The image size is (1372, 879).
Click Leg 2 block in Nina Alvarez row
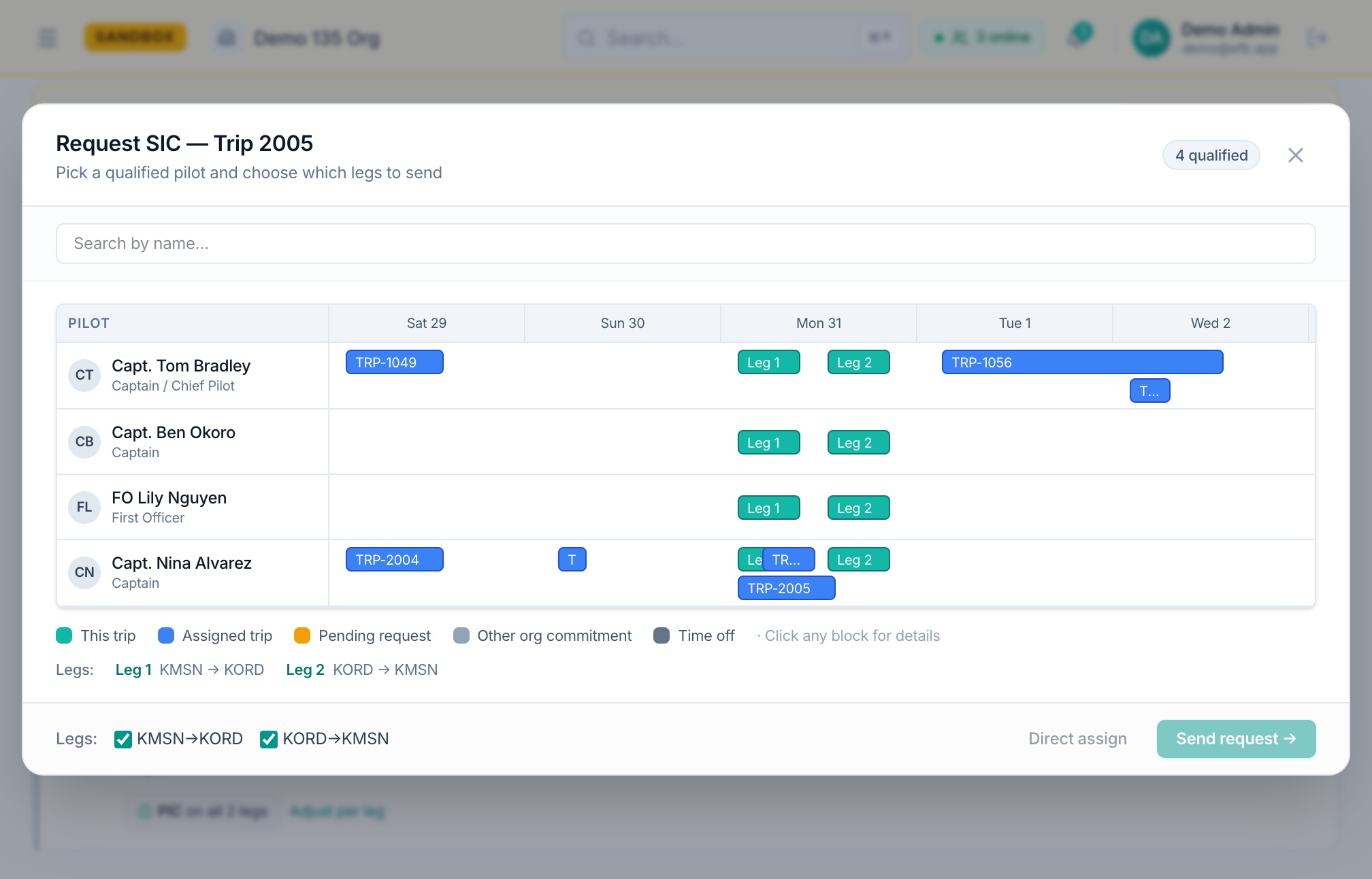(x=859, y=560)
